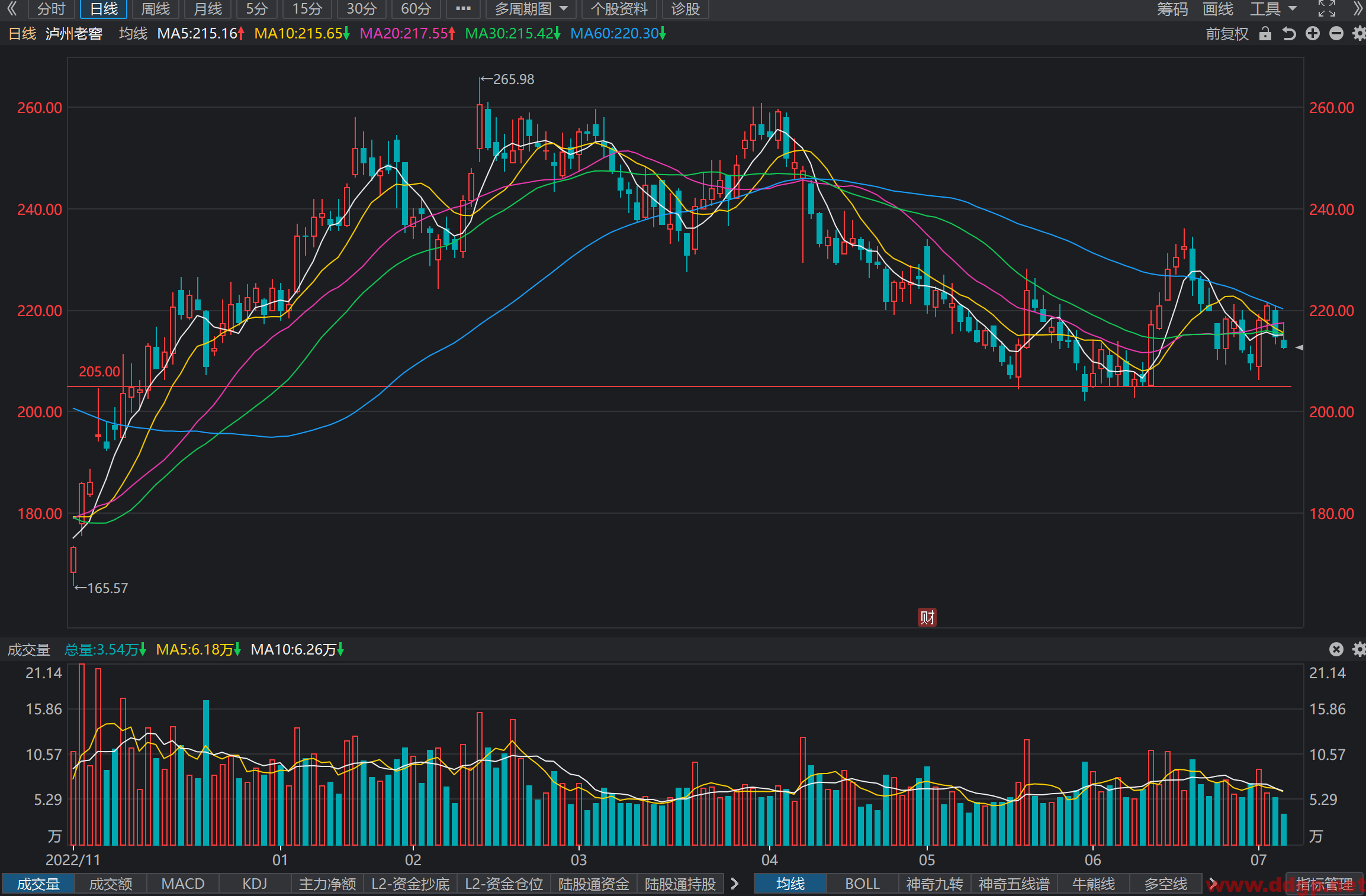This screenshot has width=1366, height=896.
Task: Zoom out the K-line chart
Action: [1336, 34]
